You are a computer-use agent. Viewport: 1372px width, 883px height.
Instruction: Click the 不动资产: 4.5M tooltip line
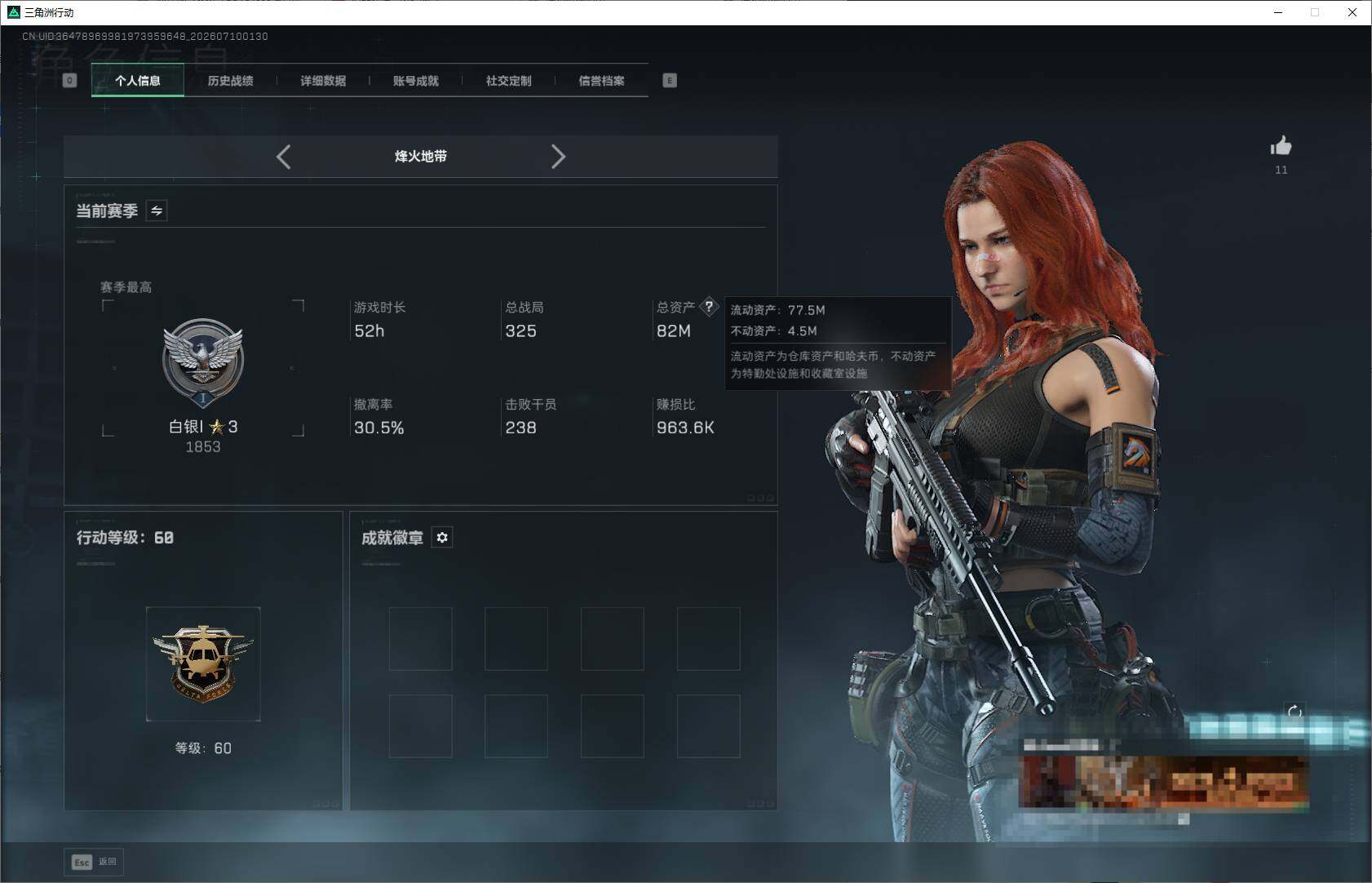774,331
